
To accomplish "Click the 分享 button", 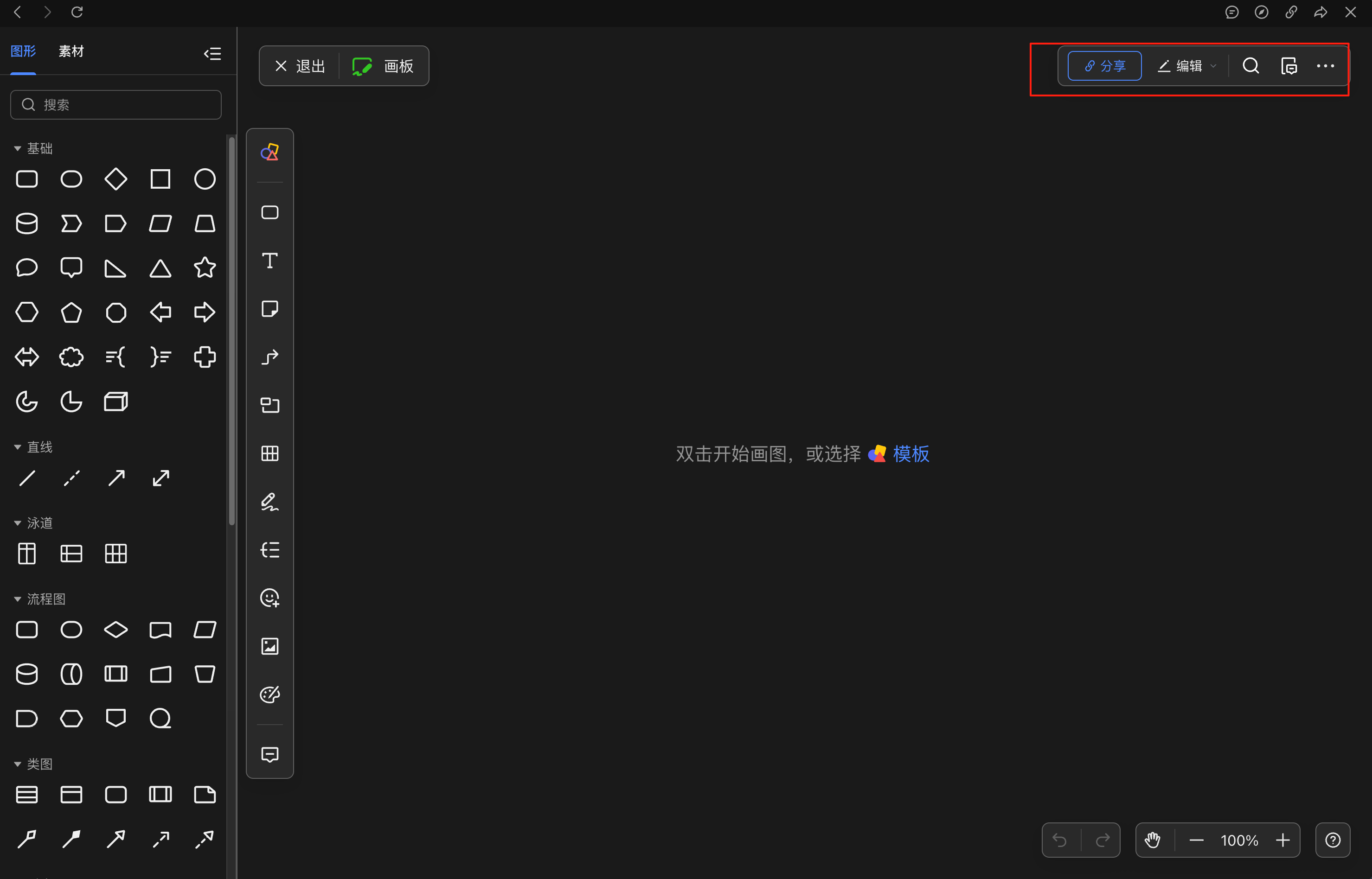I will [x=1104, y=66].
